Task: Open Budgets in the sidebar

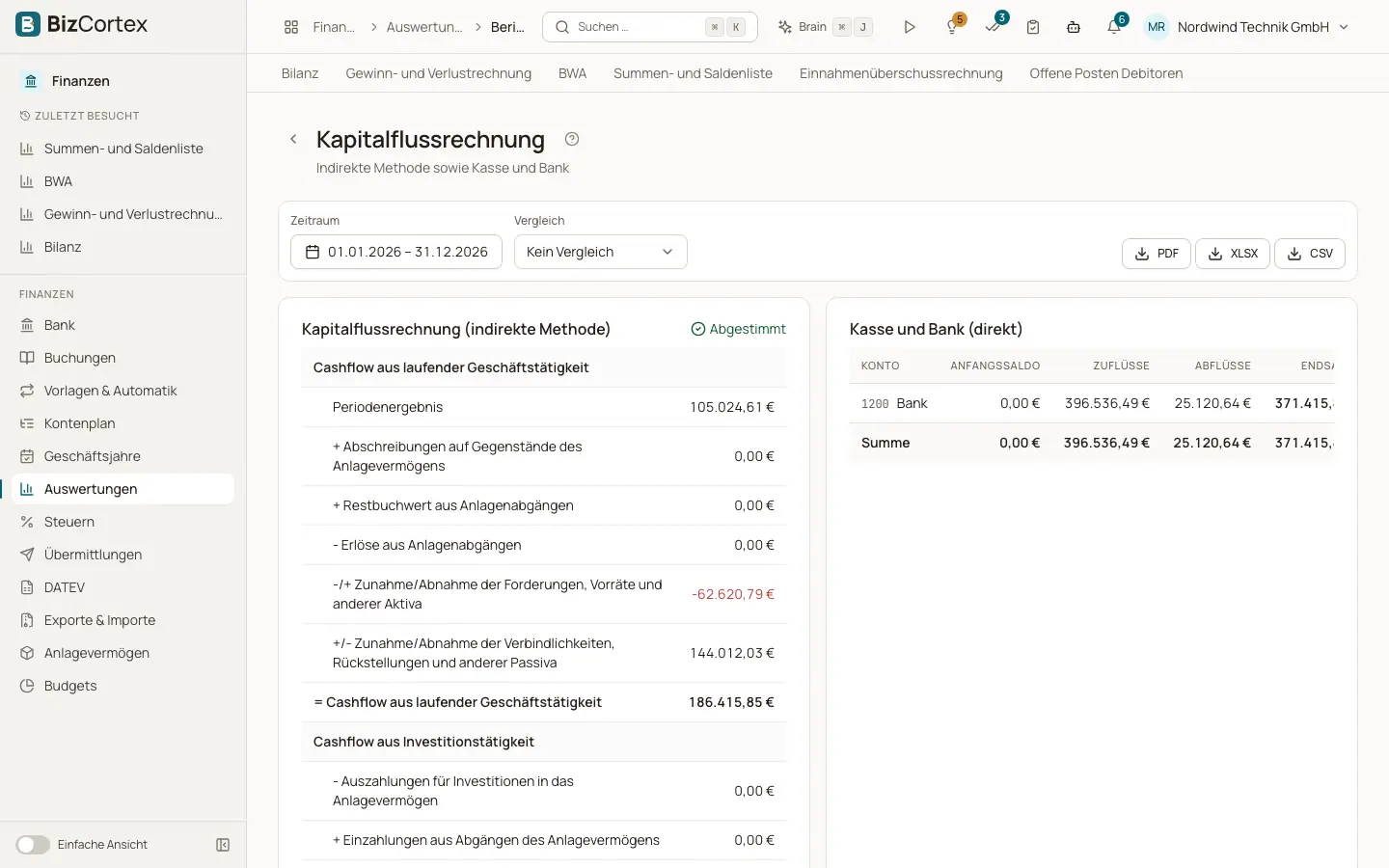Action: [x=123, y=686]
